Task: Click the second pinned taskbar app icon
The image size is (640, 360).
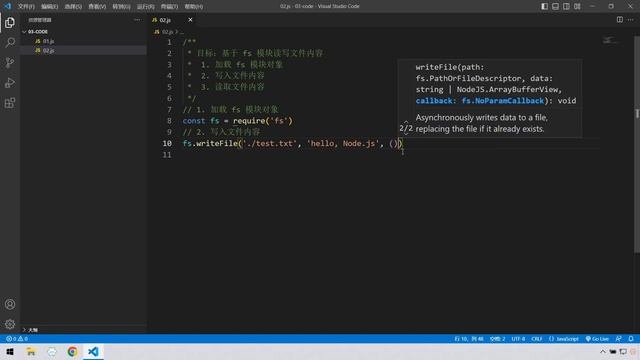Action: pyautogui.click(x=52, y=351)
